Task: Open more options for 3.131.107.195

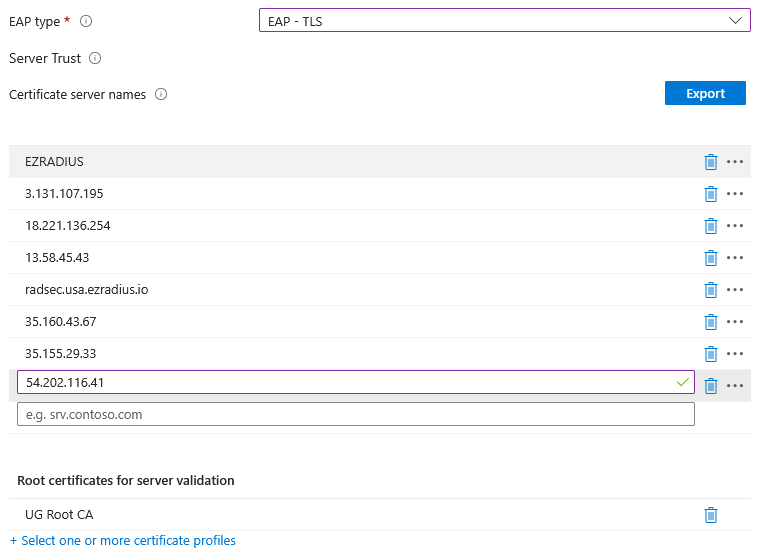Action: (735, 194)
